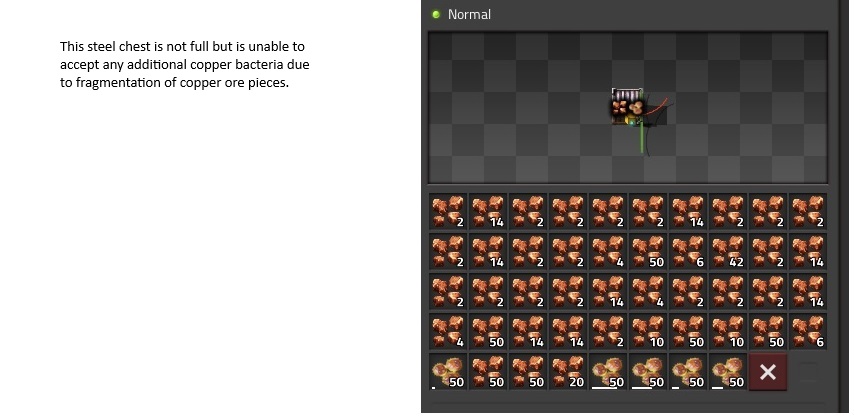Click the empty slot after the red X
The height and width of the screenshot is (419, 854).
tap(808, 372)
